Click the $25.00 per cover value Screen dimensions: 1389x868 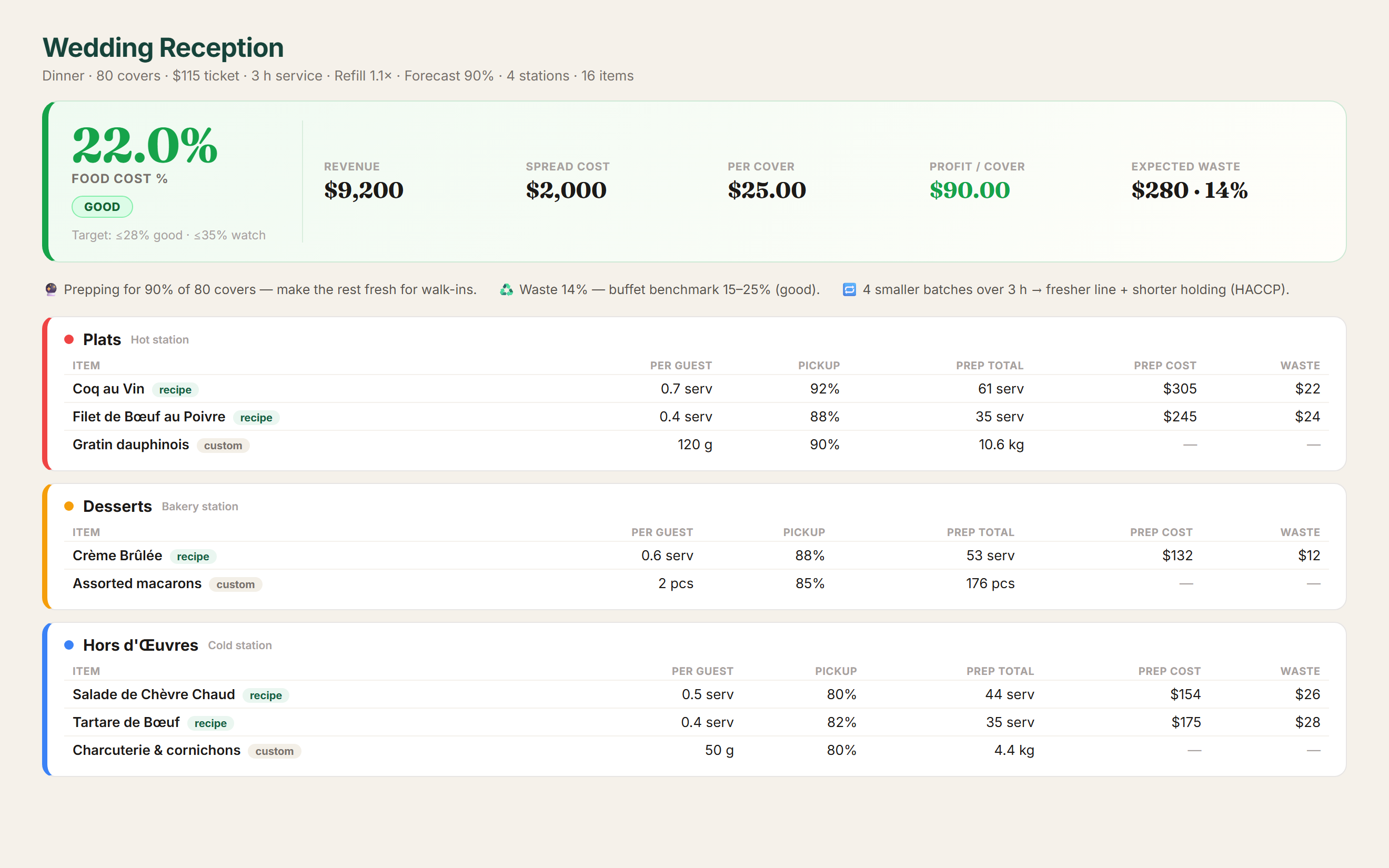767,190
